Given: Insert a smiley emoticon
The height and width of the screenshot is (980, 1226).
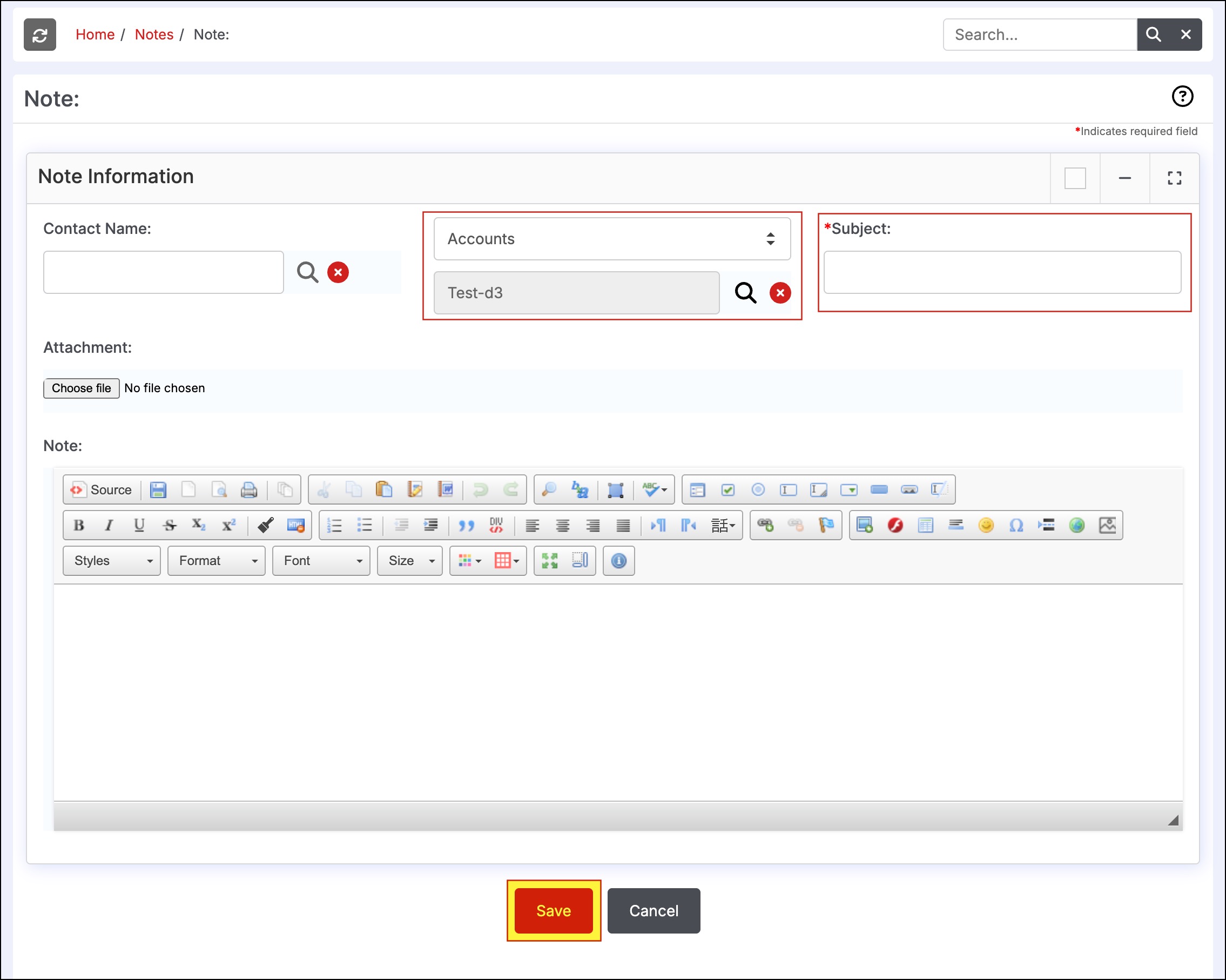Looking at the screenshot, I should tap(986, 525).
